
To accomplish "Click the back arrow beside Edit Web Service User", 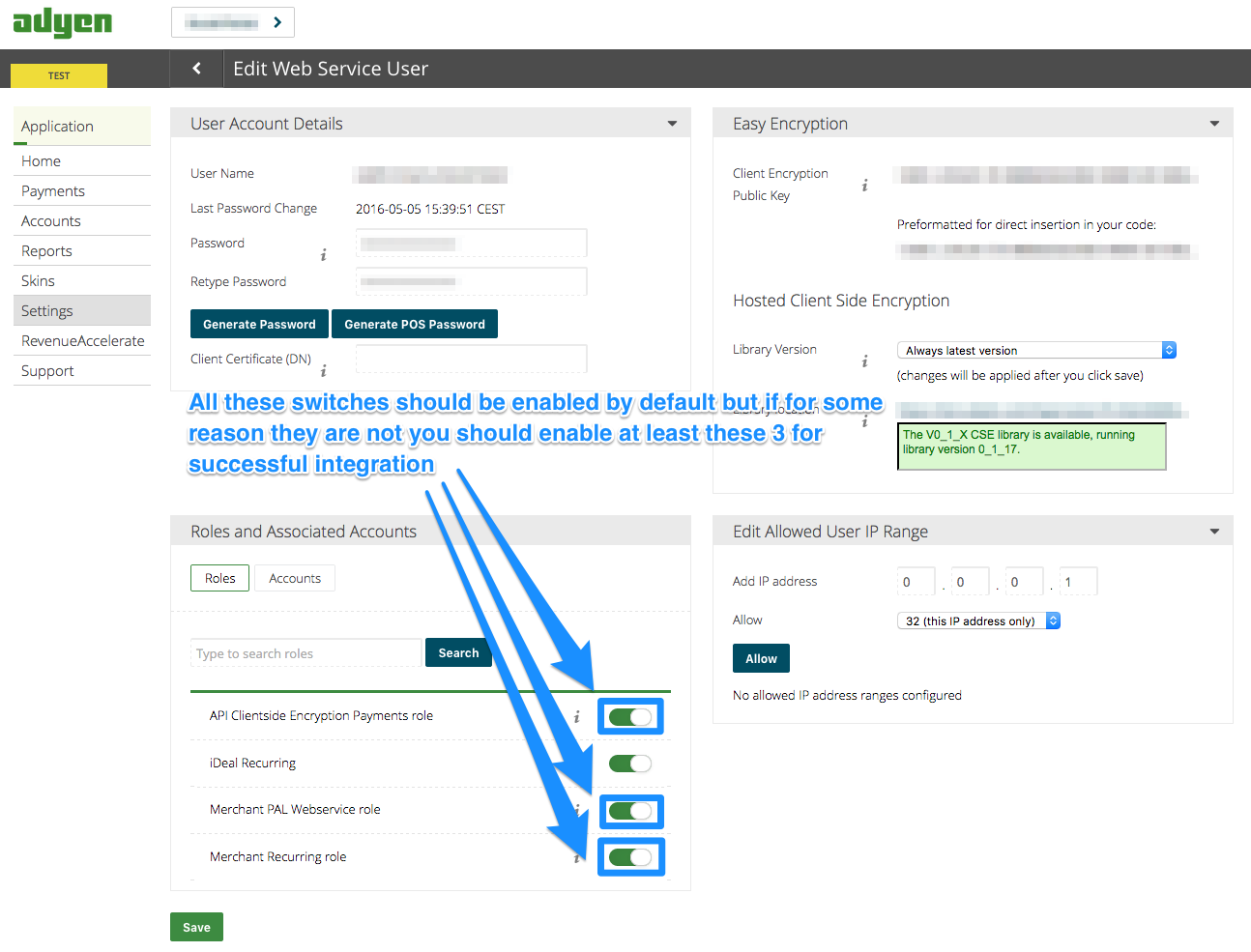I will tap(197, 69).
